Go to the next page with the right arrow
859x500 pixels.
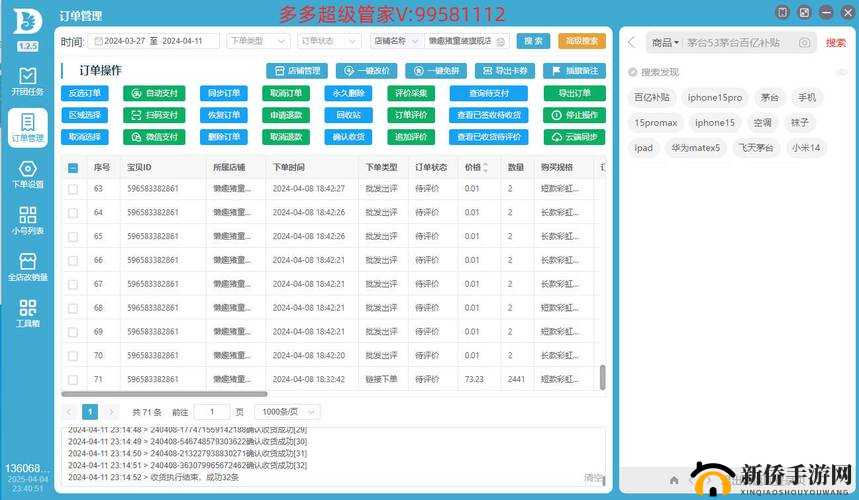[x=111, y=412]
